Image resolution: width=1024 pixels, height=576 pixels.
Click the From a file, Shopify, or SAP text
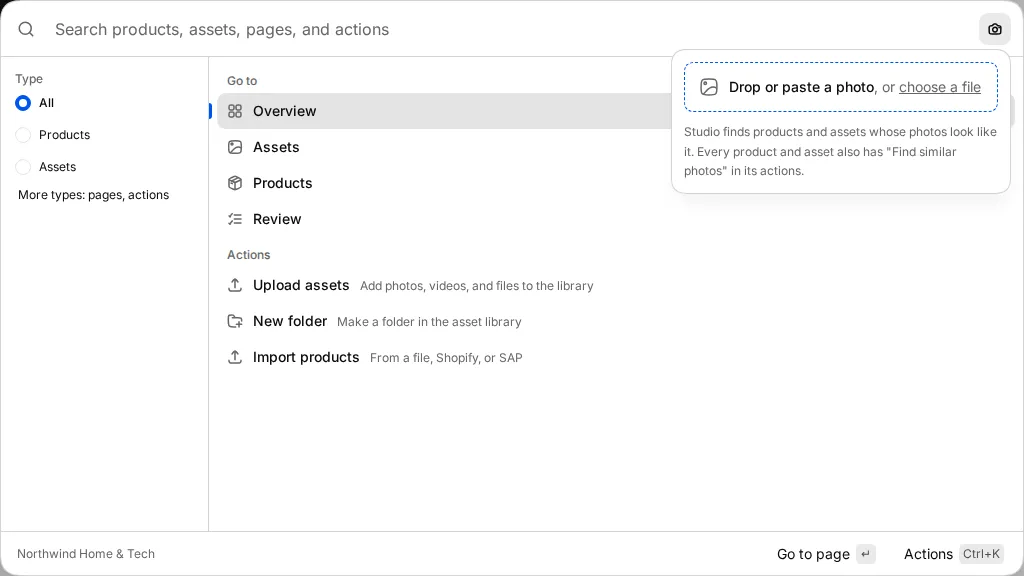click(x=446, y=358)
